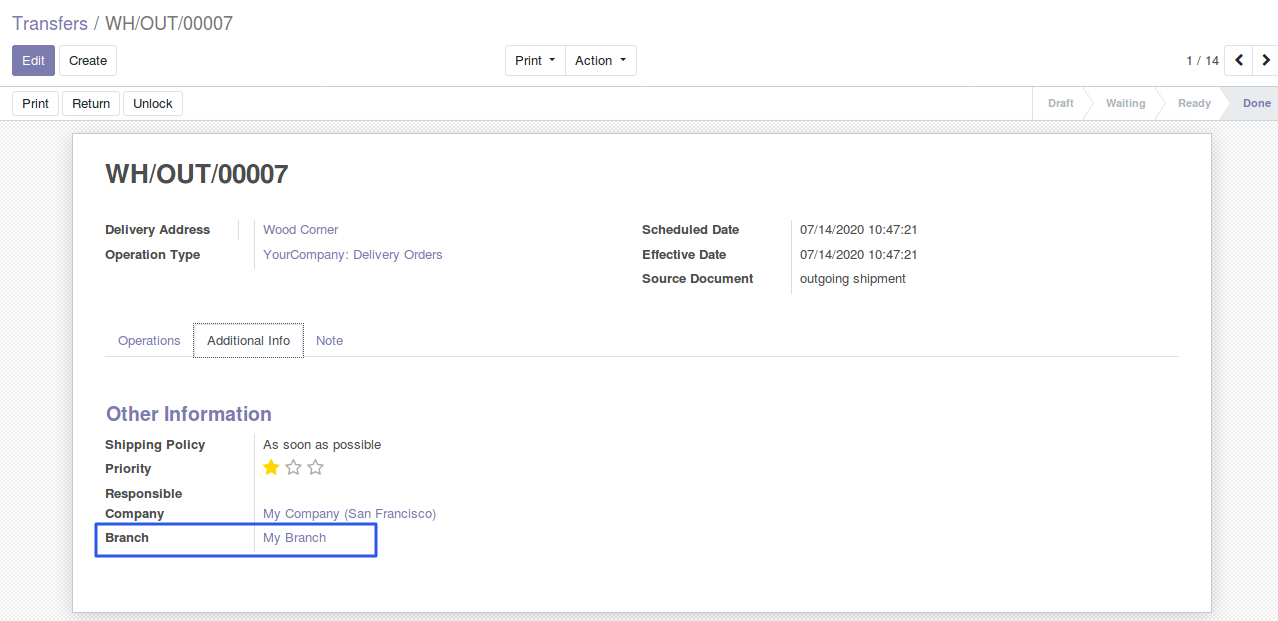The width and height of the screenshot is (1278, 621).
Task: Unlock the transfer record
Action: pos(153,104)
